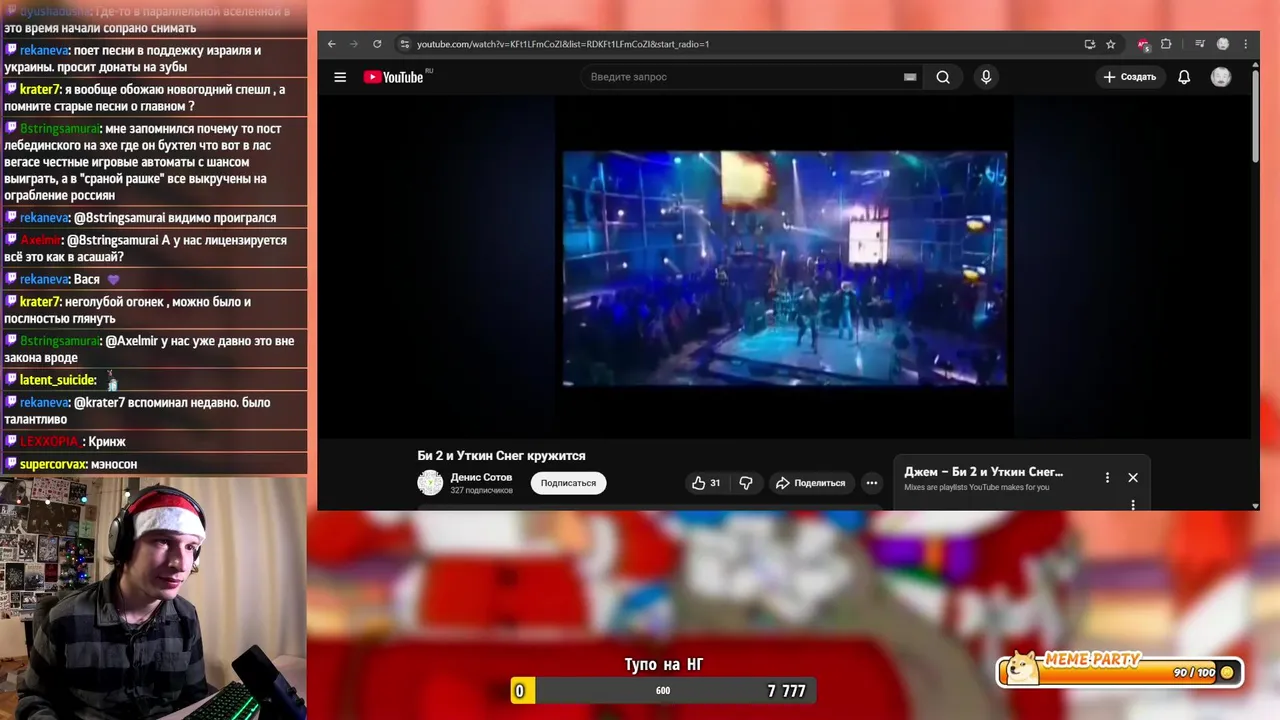Dislike the video

click(x=746, y=483)
